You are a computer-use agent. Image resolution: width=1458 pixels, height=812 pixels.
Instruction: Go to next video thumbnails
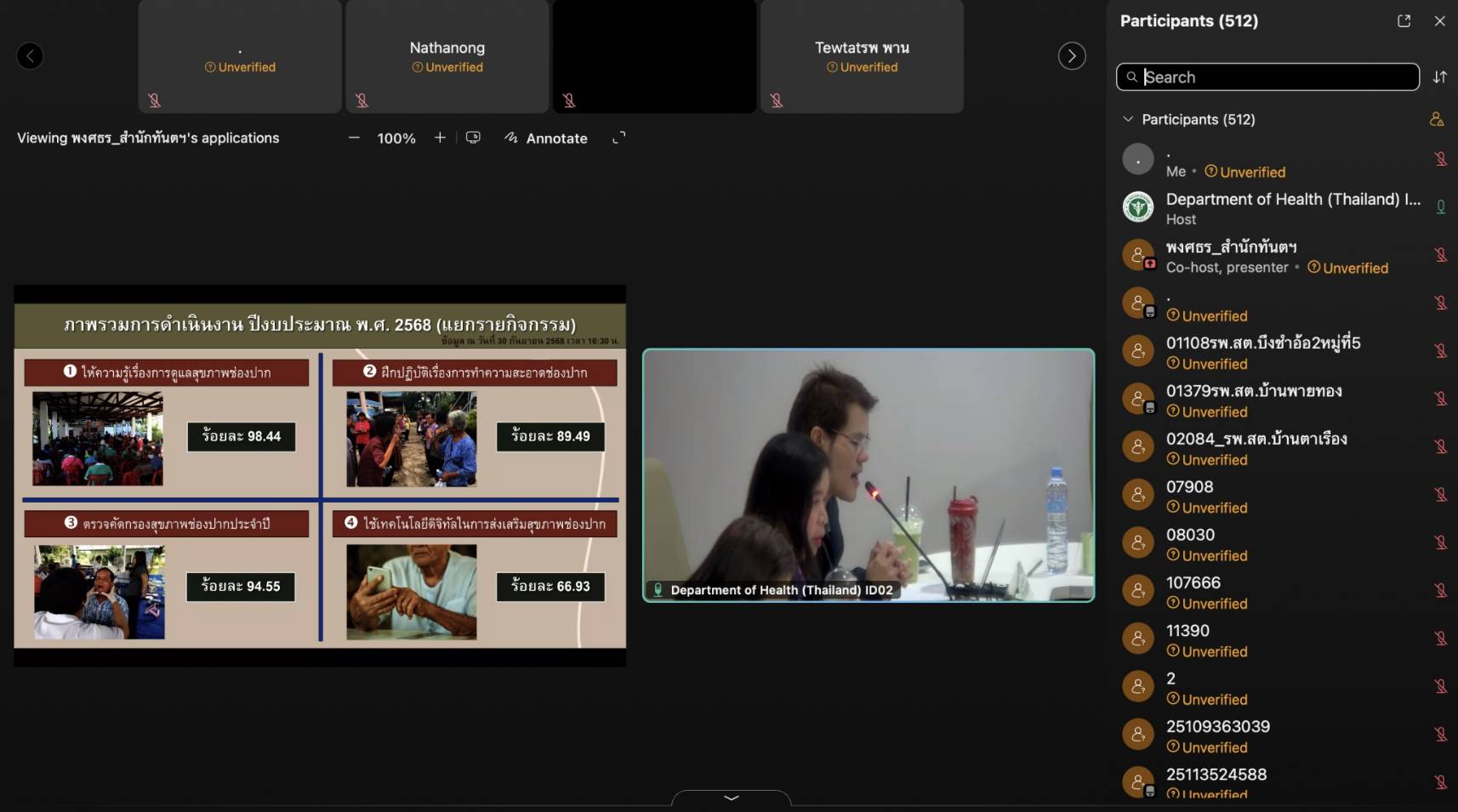click(x=1071, y=56)
